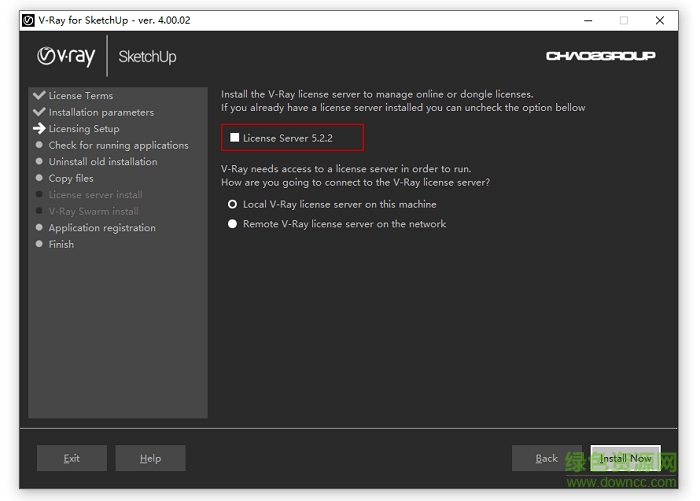Open the Help button
Viewport: 700px width, 501px height.
[150, 458]
